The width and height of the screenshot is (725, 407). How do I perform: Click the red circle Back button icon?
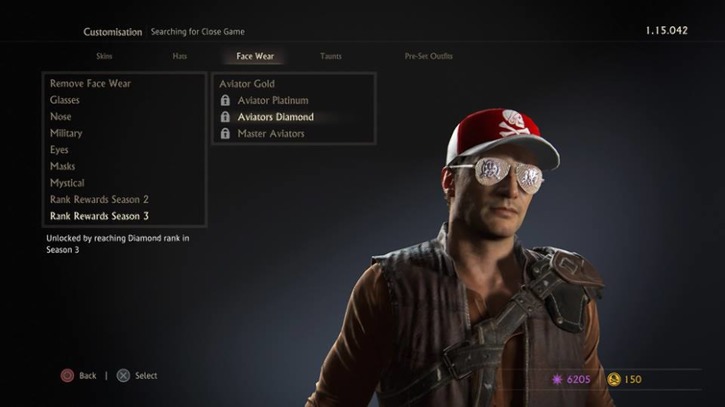click(x=67, y=376)
